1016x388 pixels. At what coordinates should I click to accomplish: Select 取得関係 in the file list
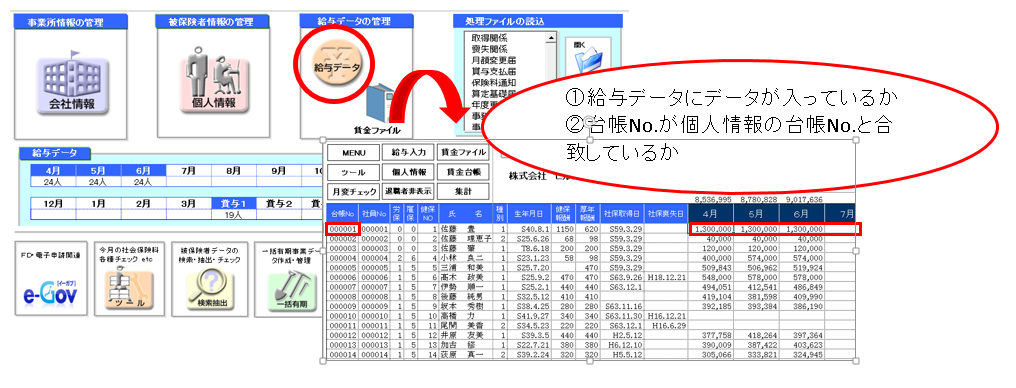[x=489, y=38]
